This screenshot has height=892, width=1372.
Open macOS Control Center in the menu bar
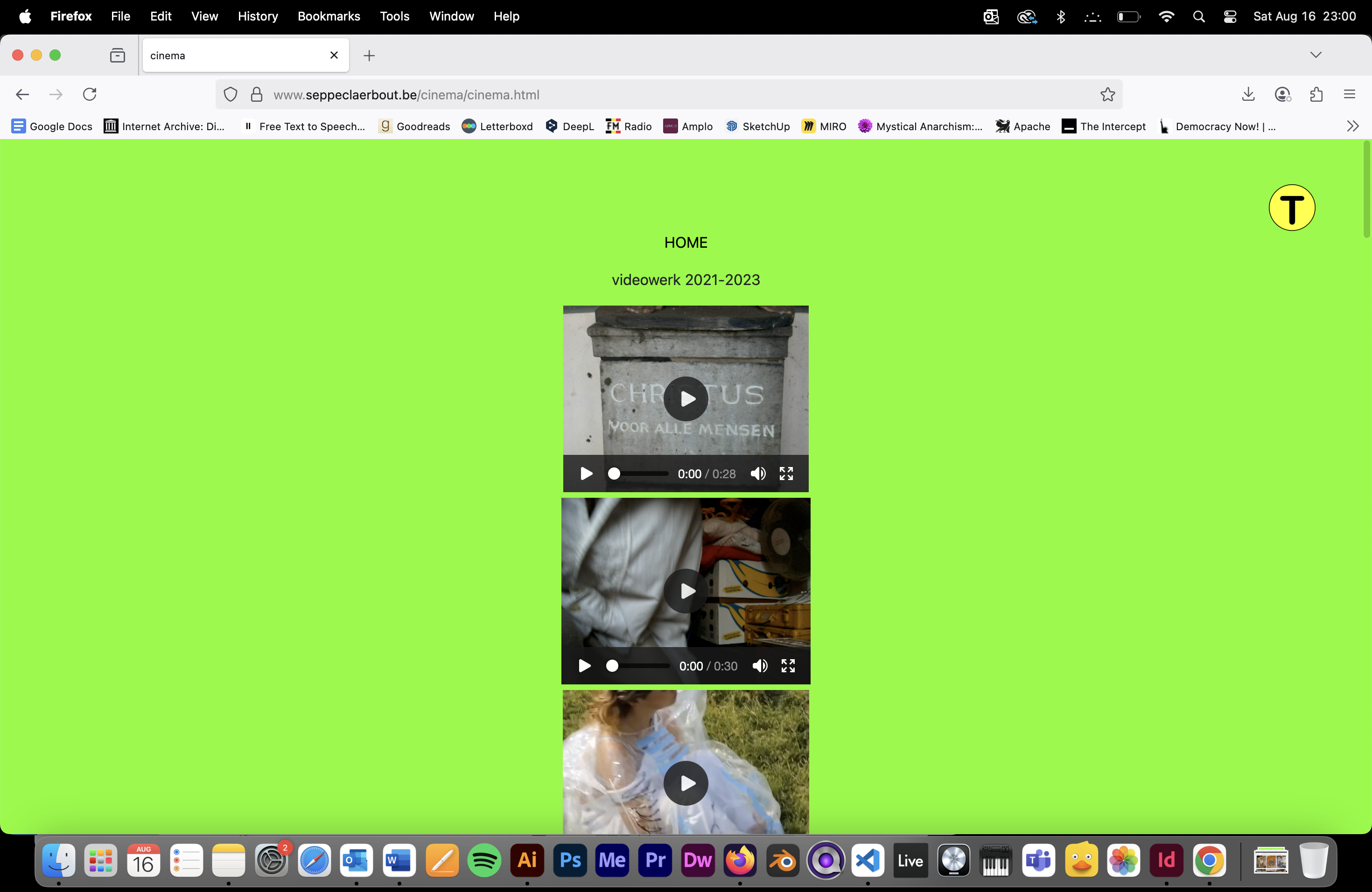[1230, 16]
